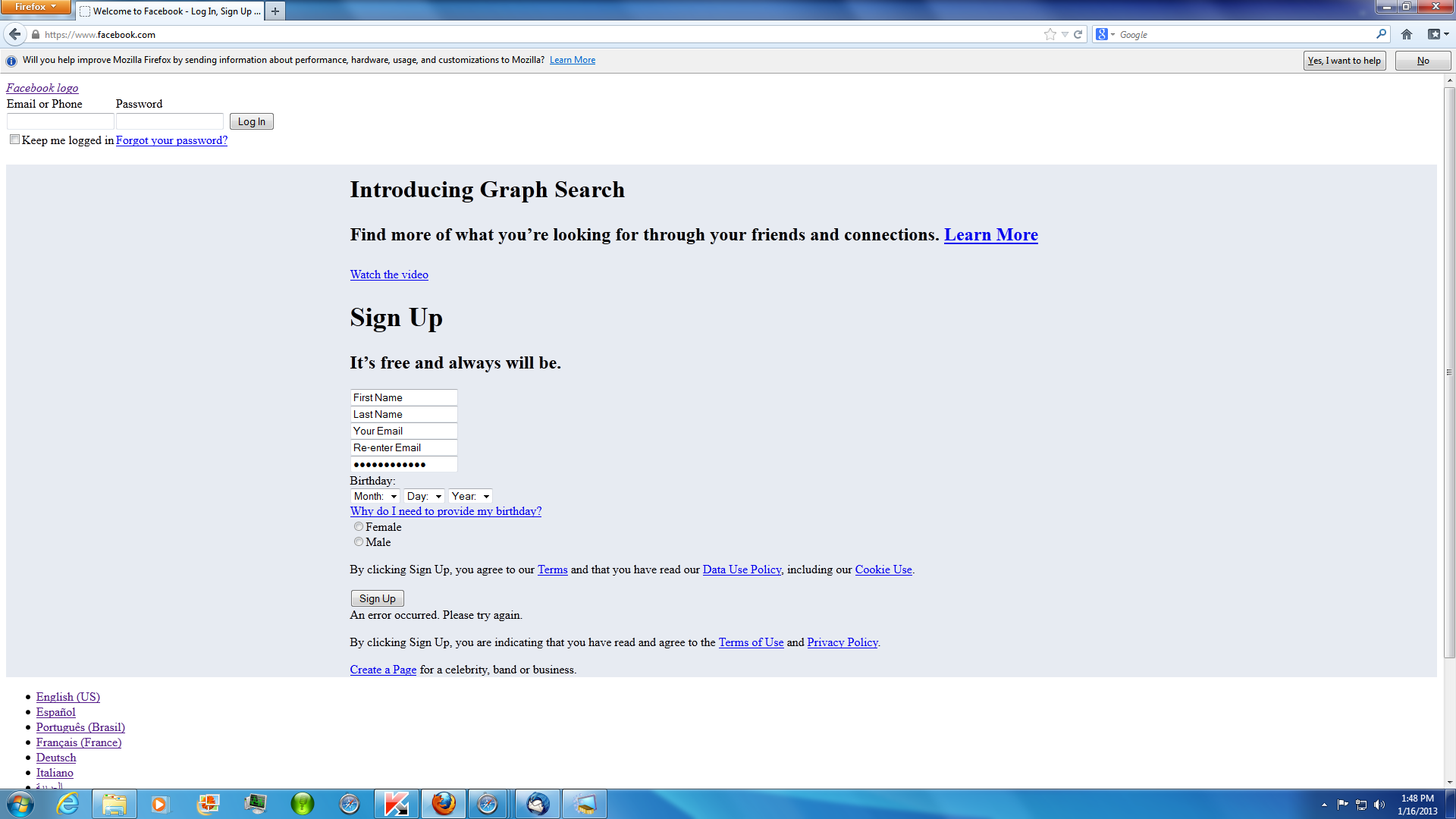Choose Español language link
This screenshot has height=819, width=1456.
point(56,712)
